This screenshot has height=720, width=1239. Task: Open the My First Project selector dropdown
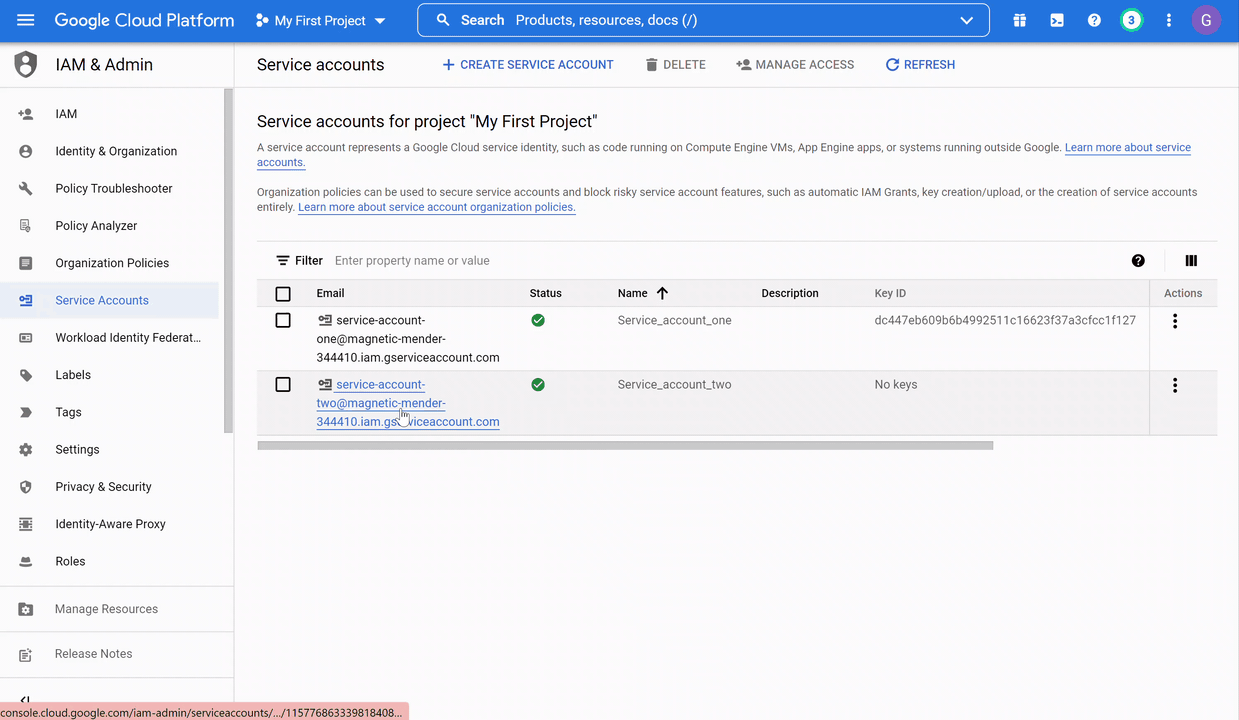320,20
